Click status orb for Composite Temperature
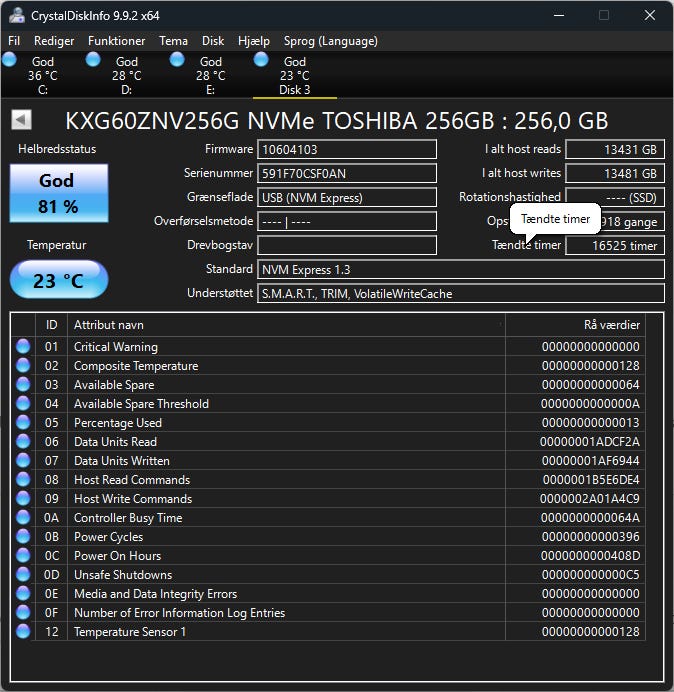The height and width of the screenshot is (692, 674). (x=23, y=365)
